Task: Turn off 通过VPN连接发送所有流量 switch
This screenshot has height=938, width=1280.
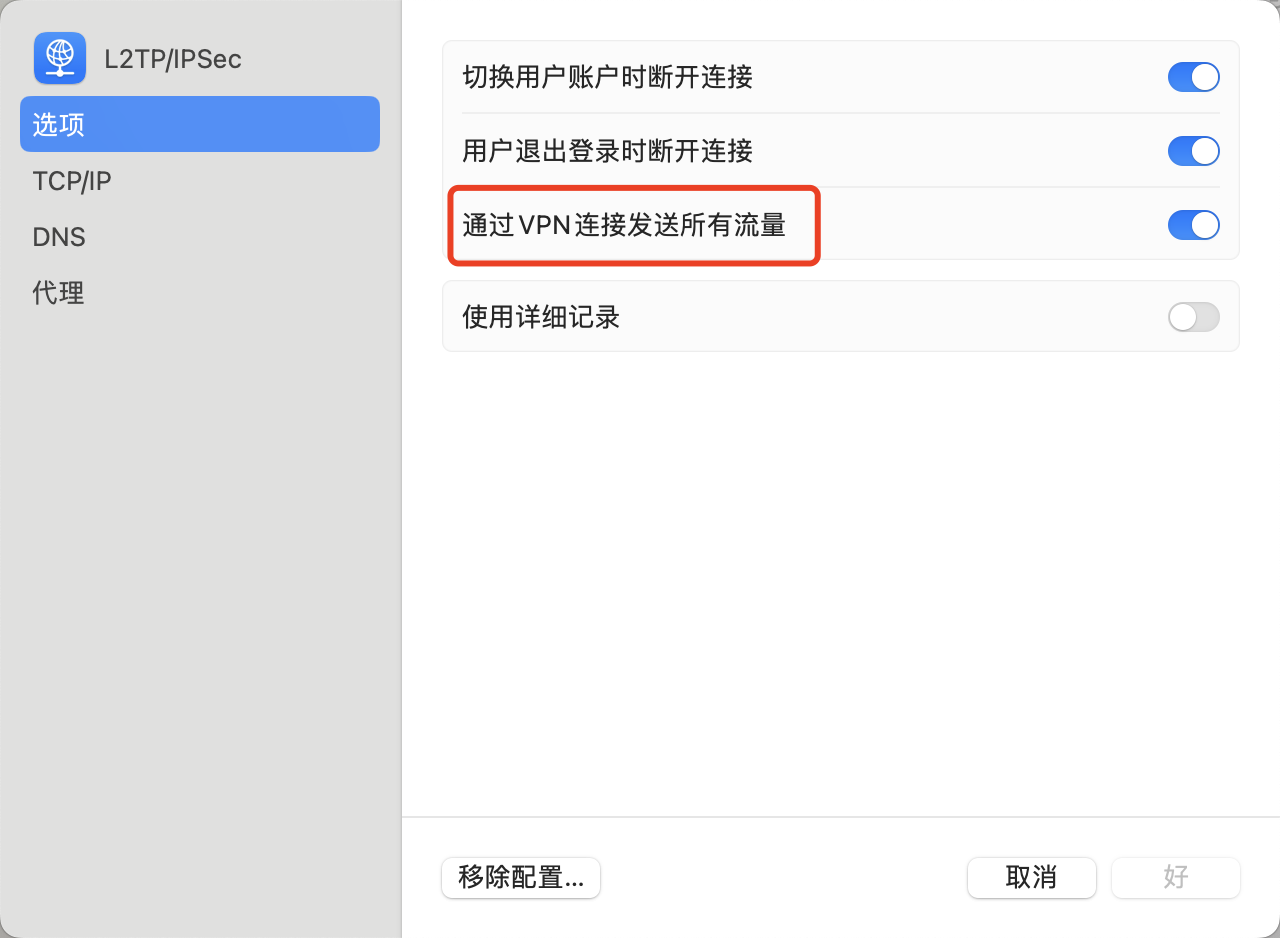Action: pyautogui.click(x=1193, y=225)
